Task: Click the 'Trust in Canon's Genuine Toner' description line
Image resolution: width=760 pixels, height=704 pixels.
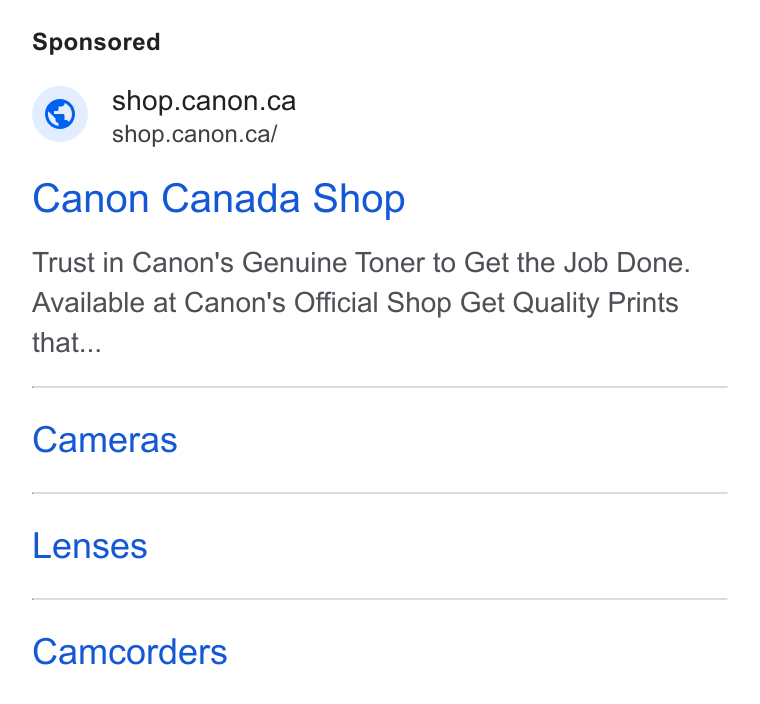Action: (x=361, y=263)
